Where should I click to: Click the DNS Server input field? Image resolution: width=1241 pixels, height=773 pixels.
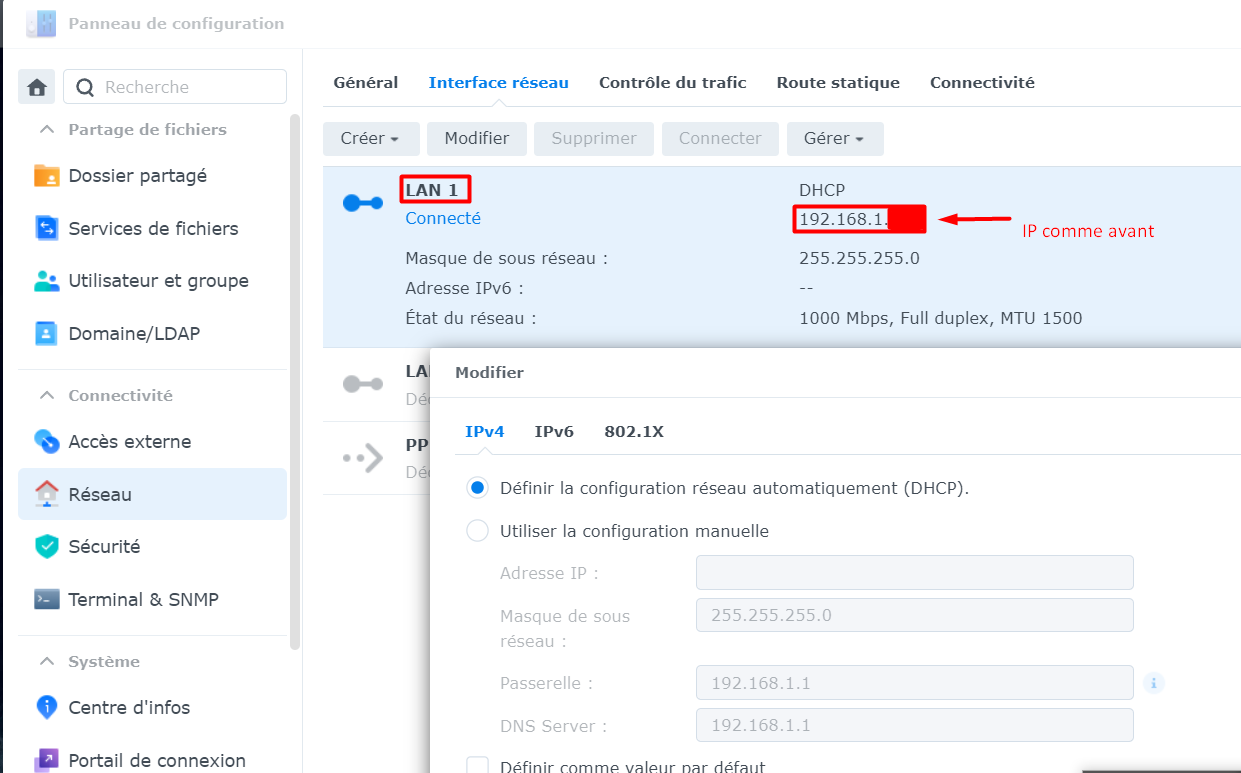pos(914,725)
